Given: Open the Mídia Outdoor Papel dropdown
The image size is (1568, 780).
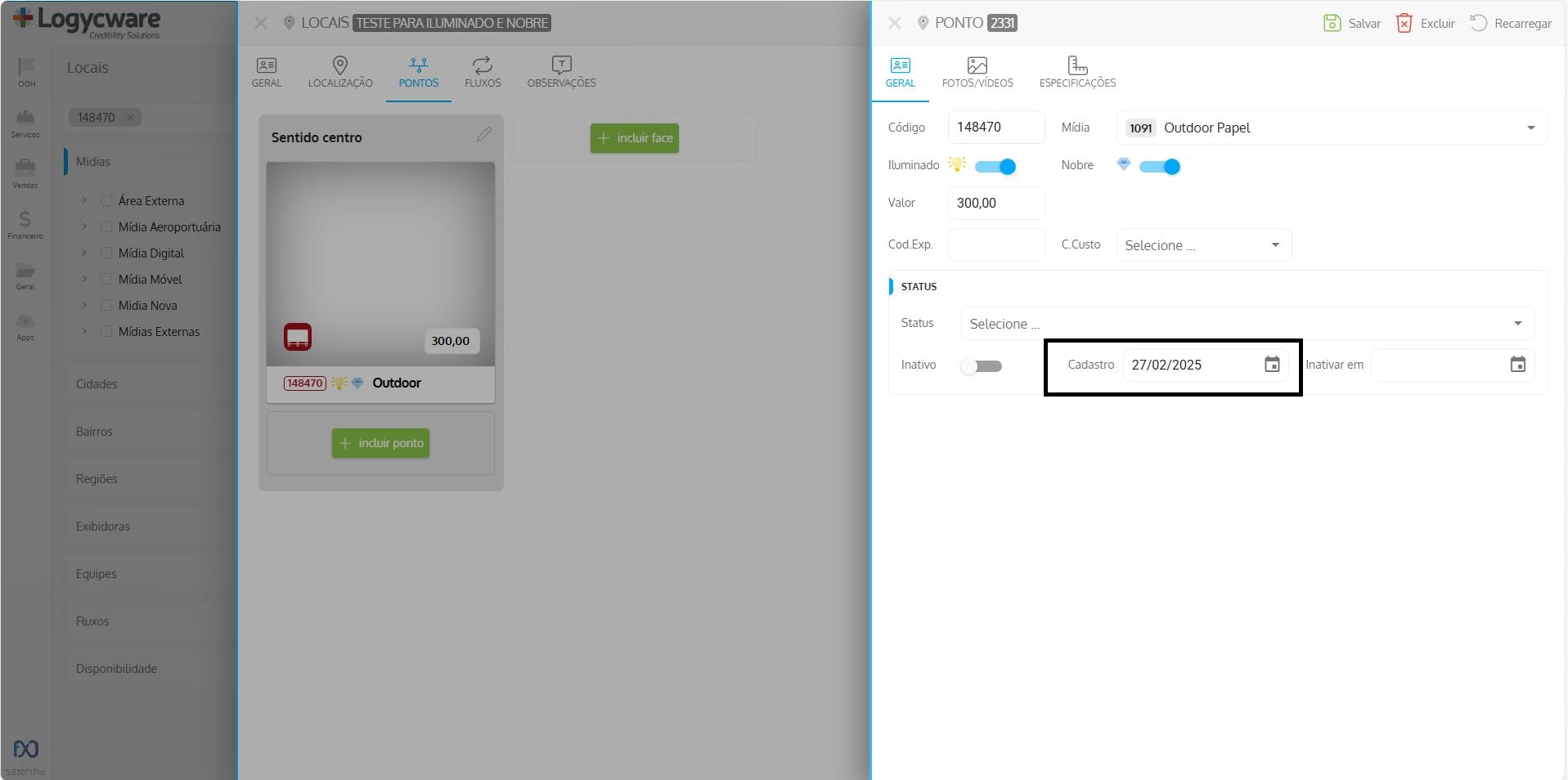Looking at the screenshot, I should [1331, 128].
